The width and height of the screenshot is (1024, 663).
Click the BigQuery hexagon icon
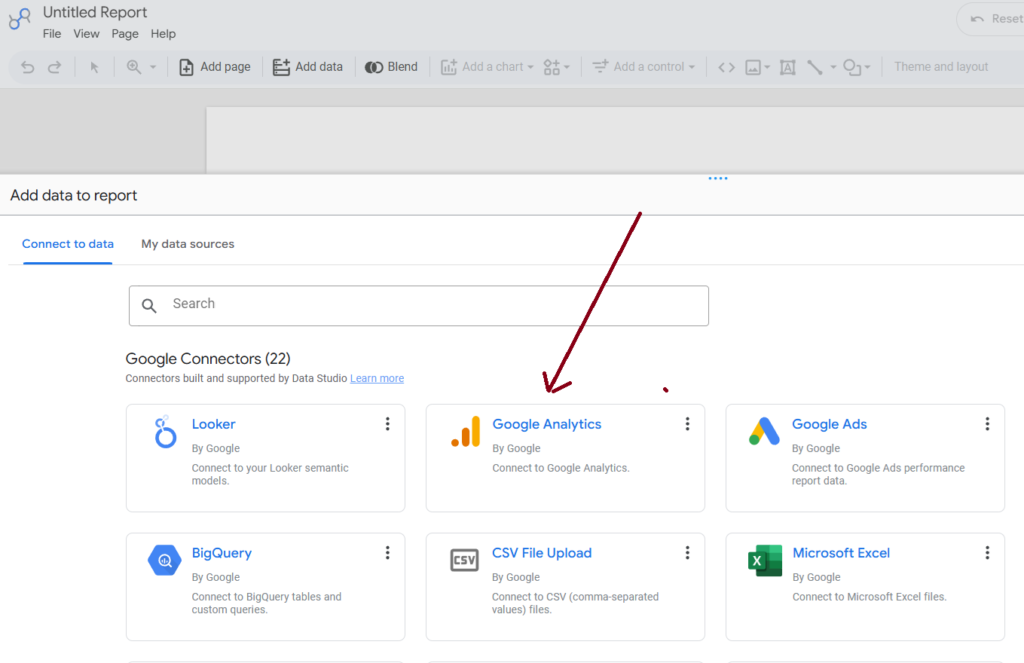click(165, 560)
